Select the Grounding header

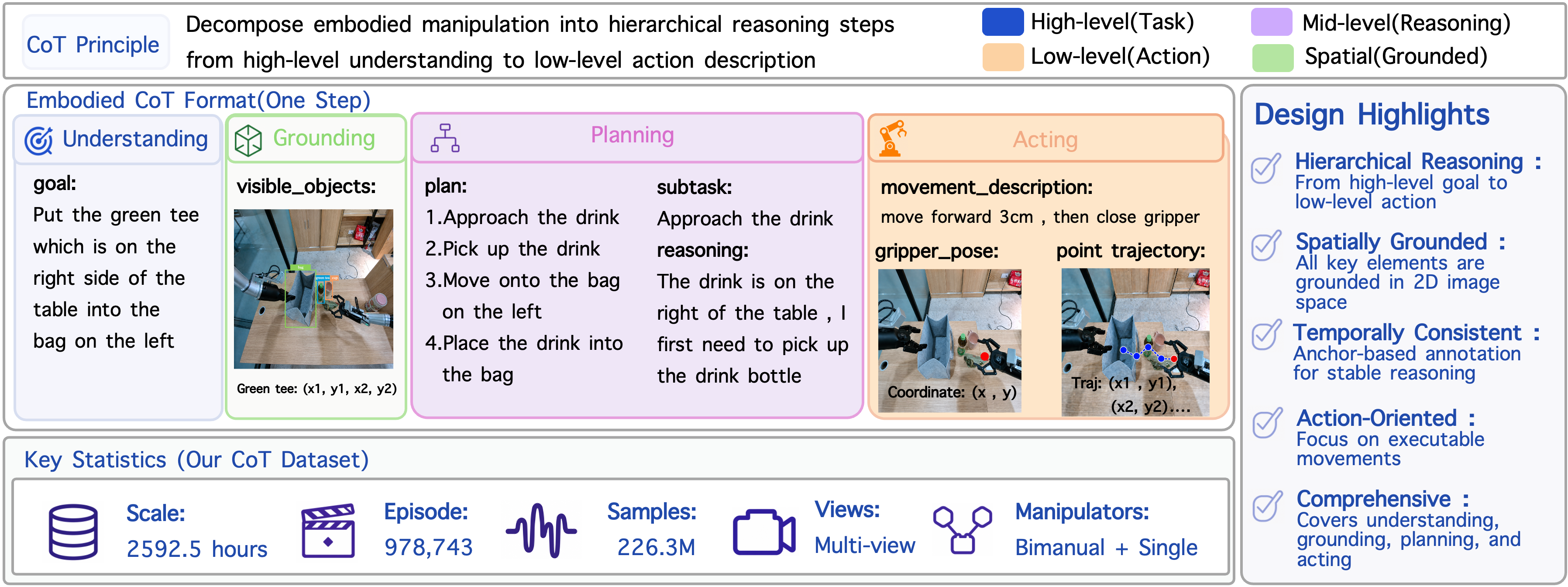316,138
